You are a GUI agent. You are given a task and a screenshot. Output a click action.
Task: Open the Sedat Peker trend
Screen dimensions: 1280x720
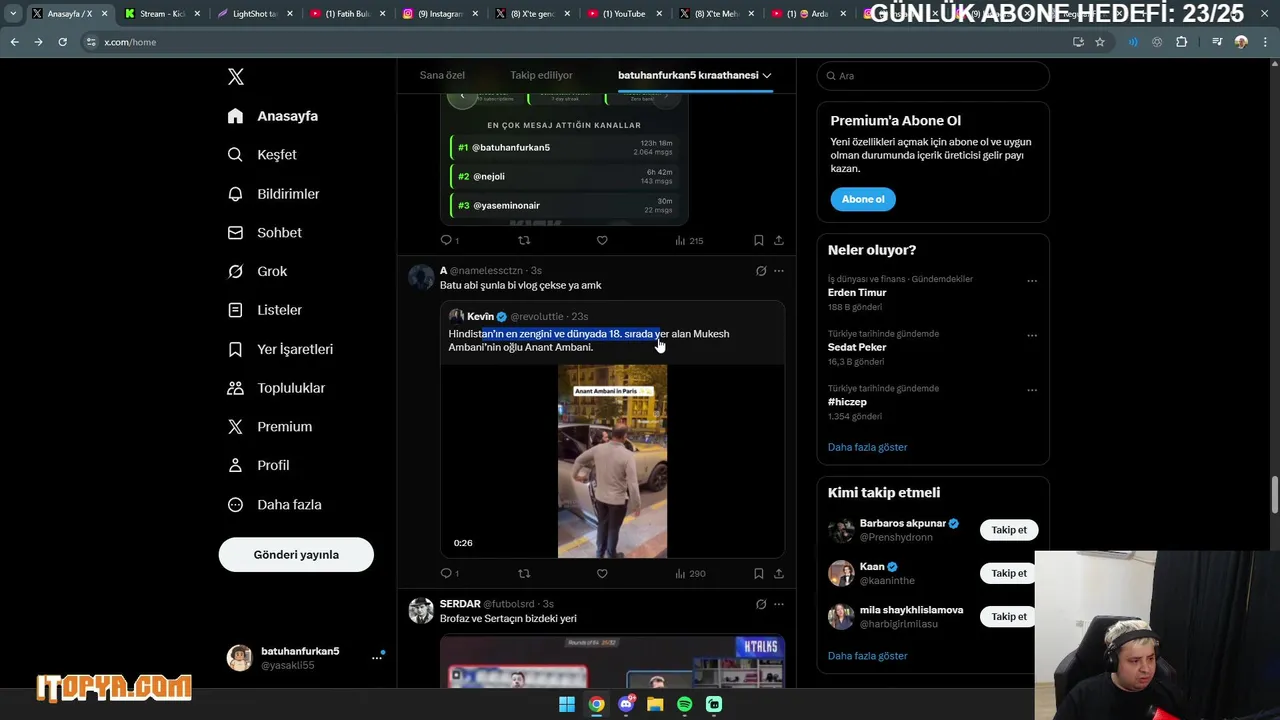(857, 347)
